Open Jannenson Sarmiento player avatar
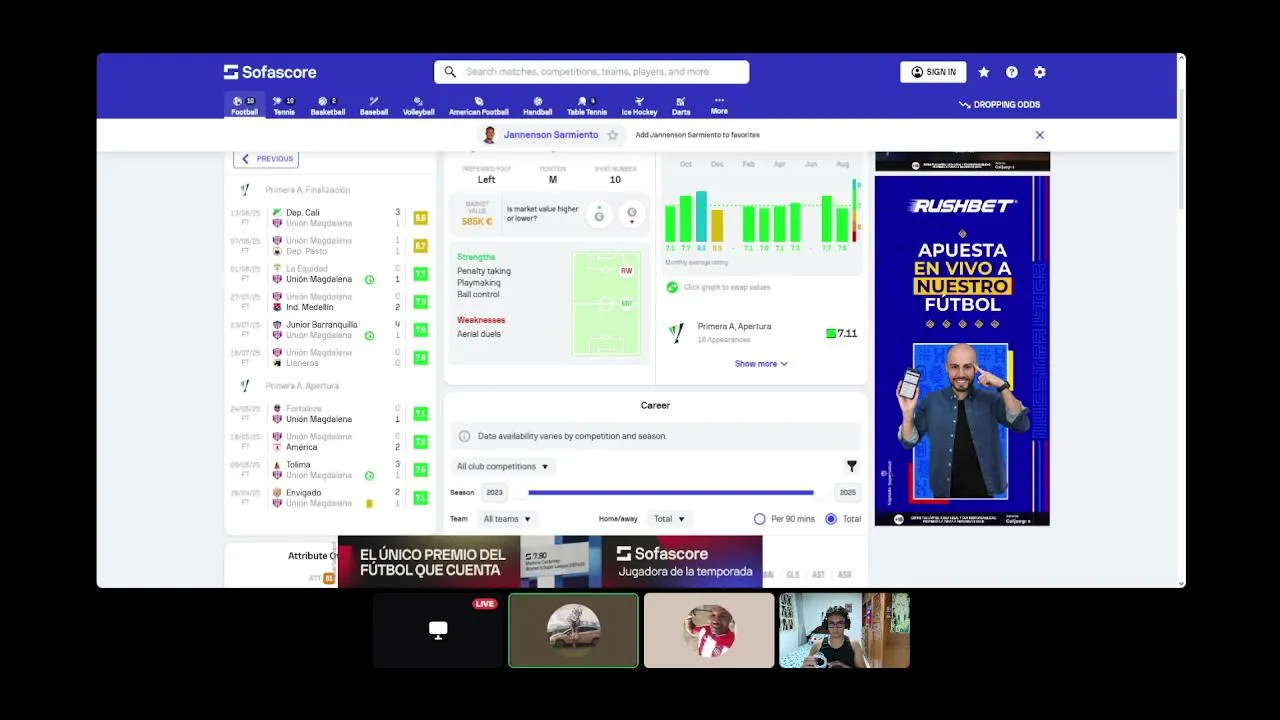Screen dimensions: 1280x720 point(490,135)
